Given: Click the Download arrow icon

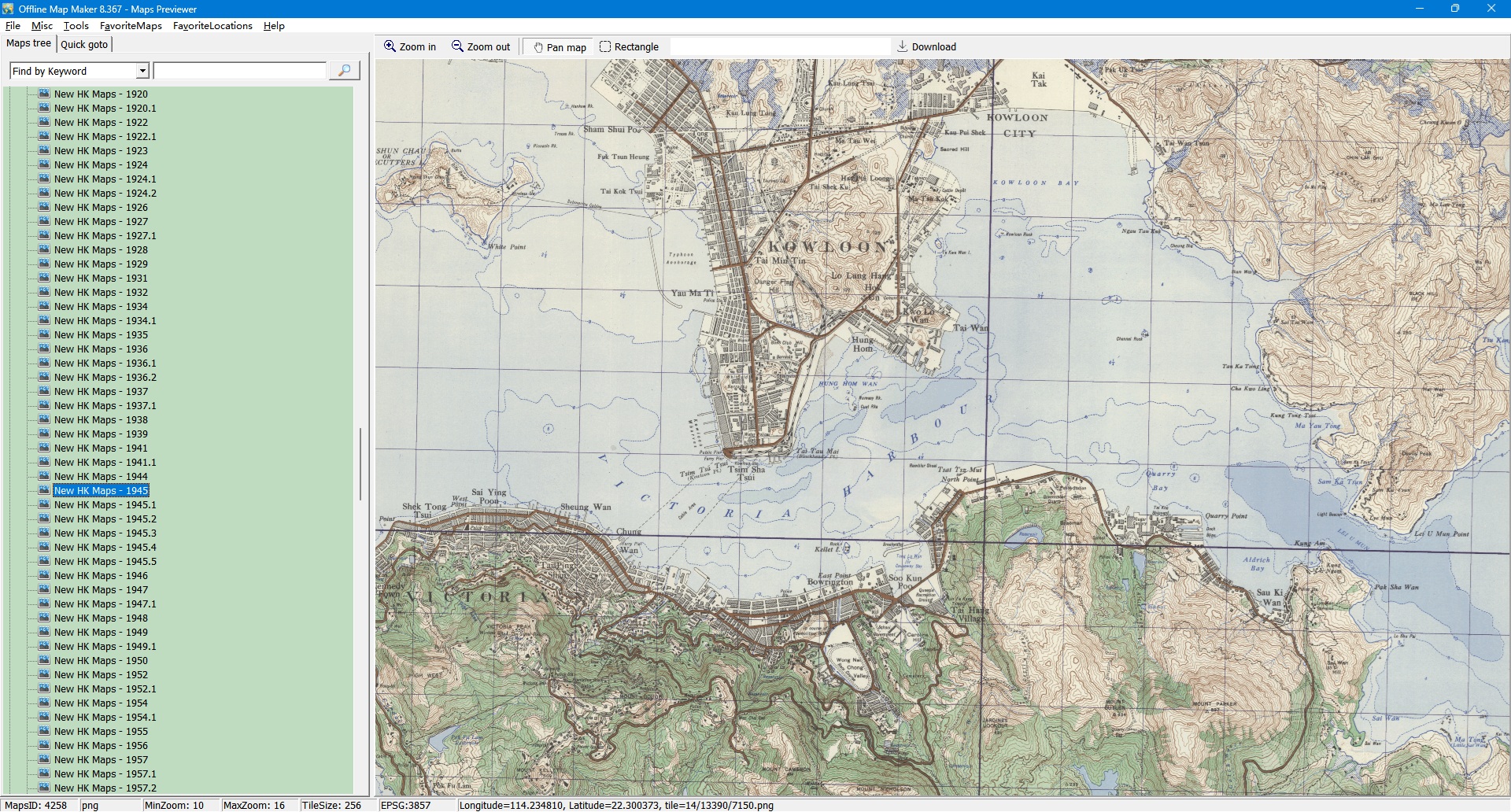Looking at the screenshot, I should pyautogui.click(x=903, y=46).
